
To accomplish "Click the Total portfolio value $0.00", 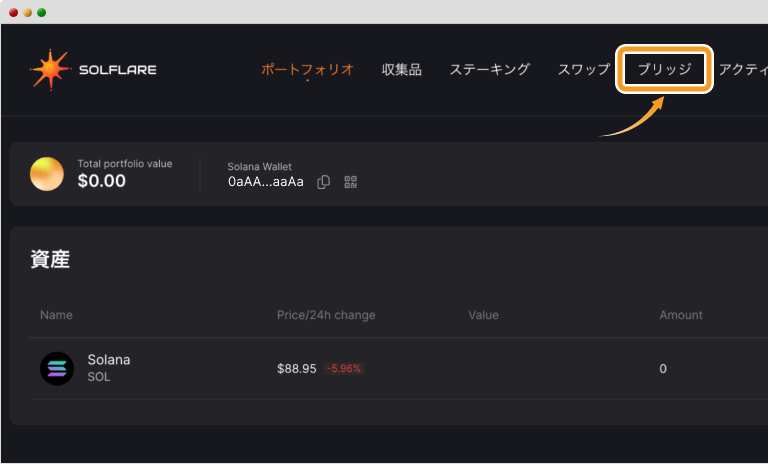I will 102,181.
